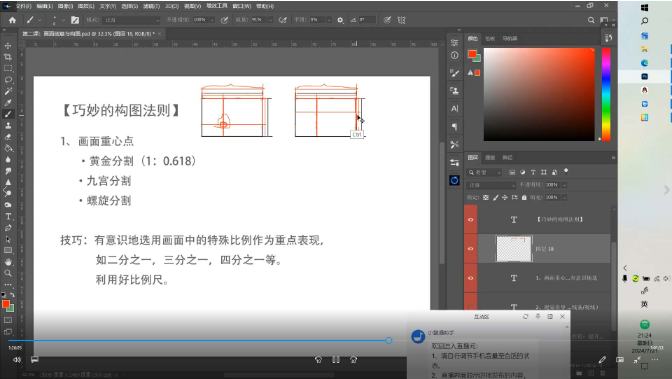672x379 pixels.
Task: Open the Paragraph panel icon
Action: 455,126
